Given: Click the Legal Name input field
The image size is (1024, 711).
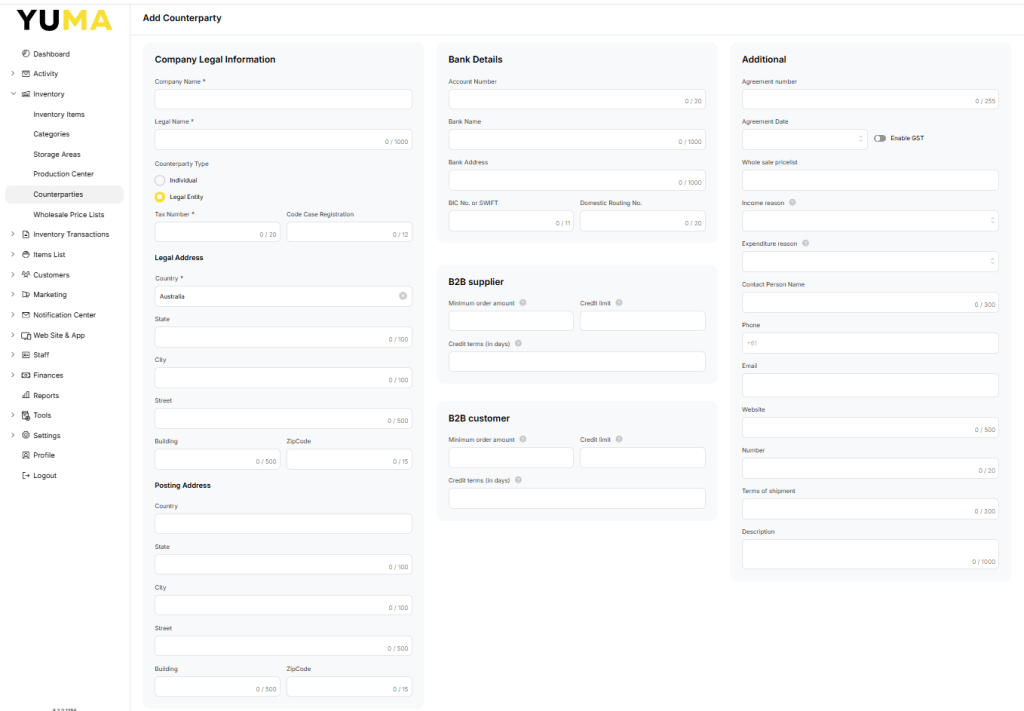Looking at the screenshot, I should (x=283, y=139).
